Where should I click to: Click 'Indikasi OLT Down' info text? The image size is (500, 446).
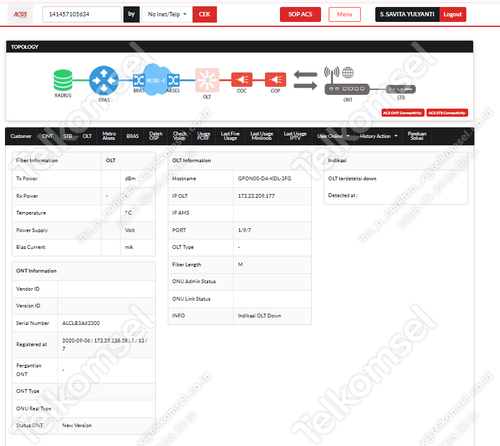(259, 316)
